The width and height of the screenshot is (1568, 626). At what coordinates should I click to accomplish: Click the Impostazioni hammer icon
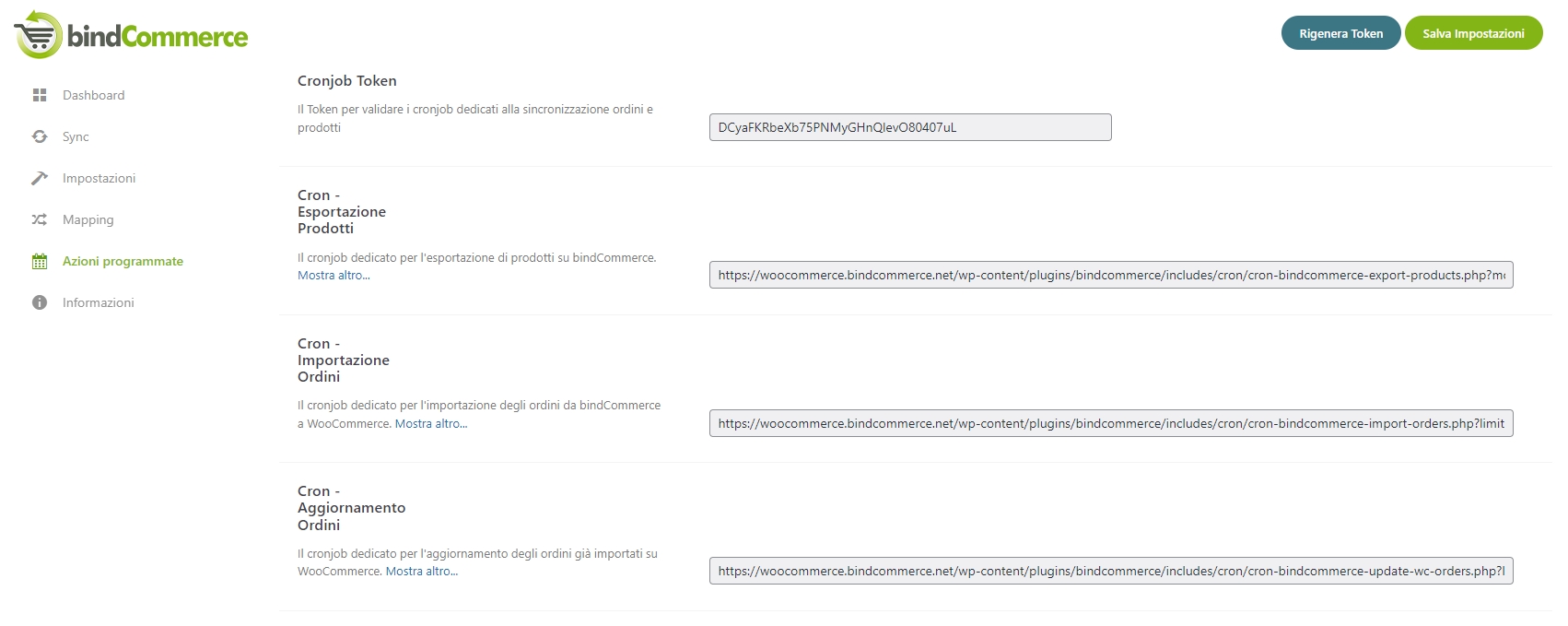[x=40, y=178]
